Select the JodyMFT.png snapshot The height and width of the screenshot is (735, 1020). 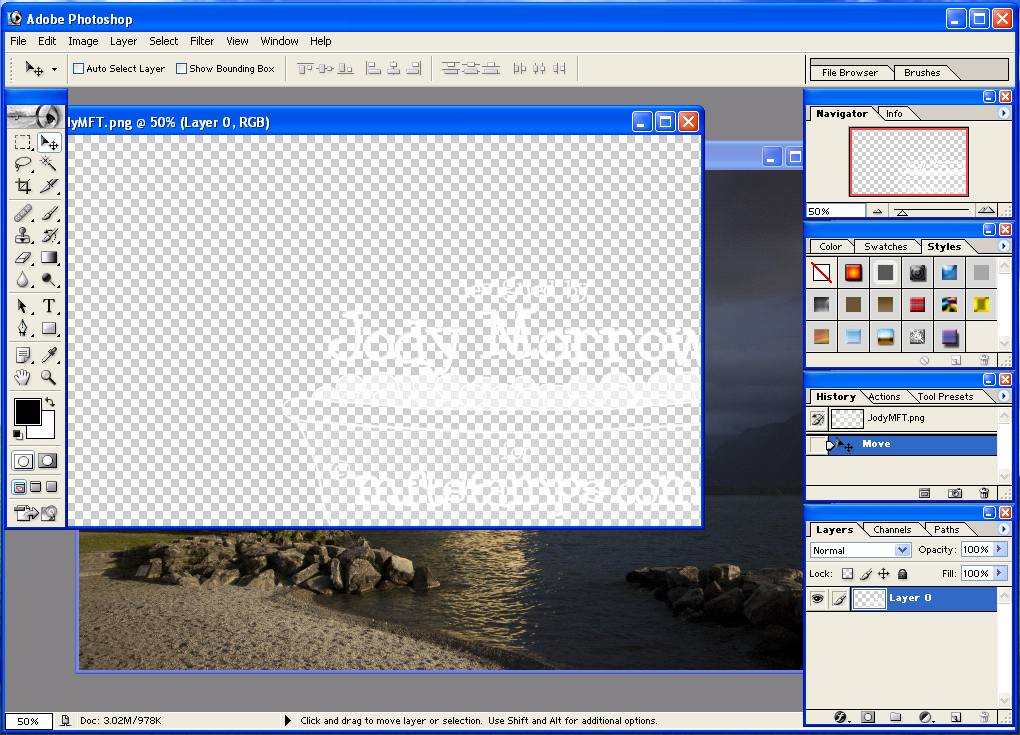(902, 418)
